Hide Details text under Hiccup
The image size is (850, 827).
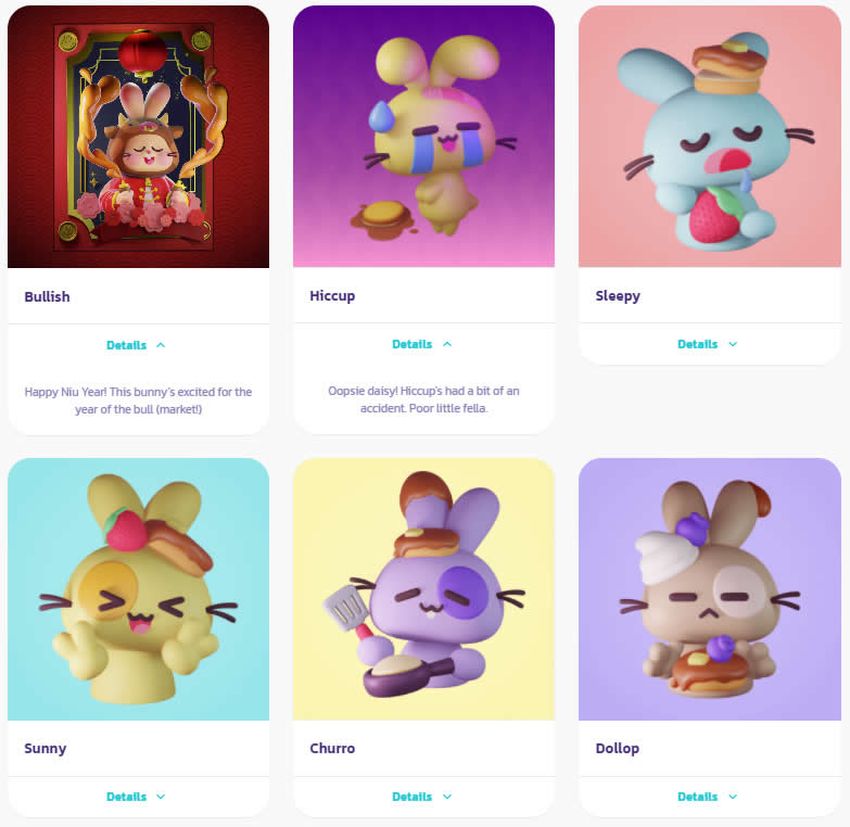click(412, 344)
